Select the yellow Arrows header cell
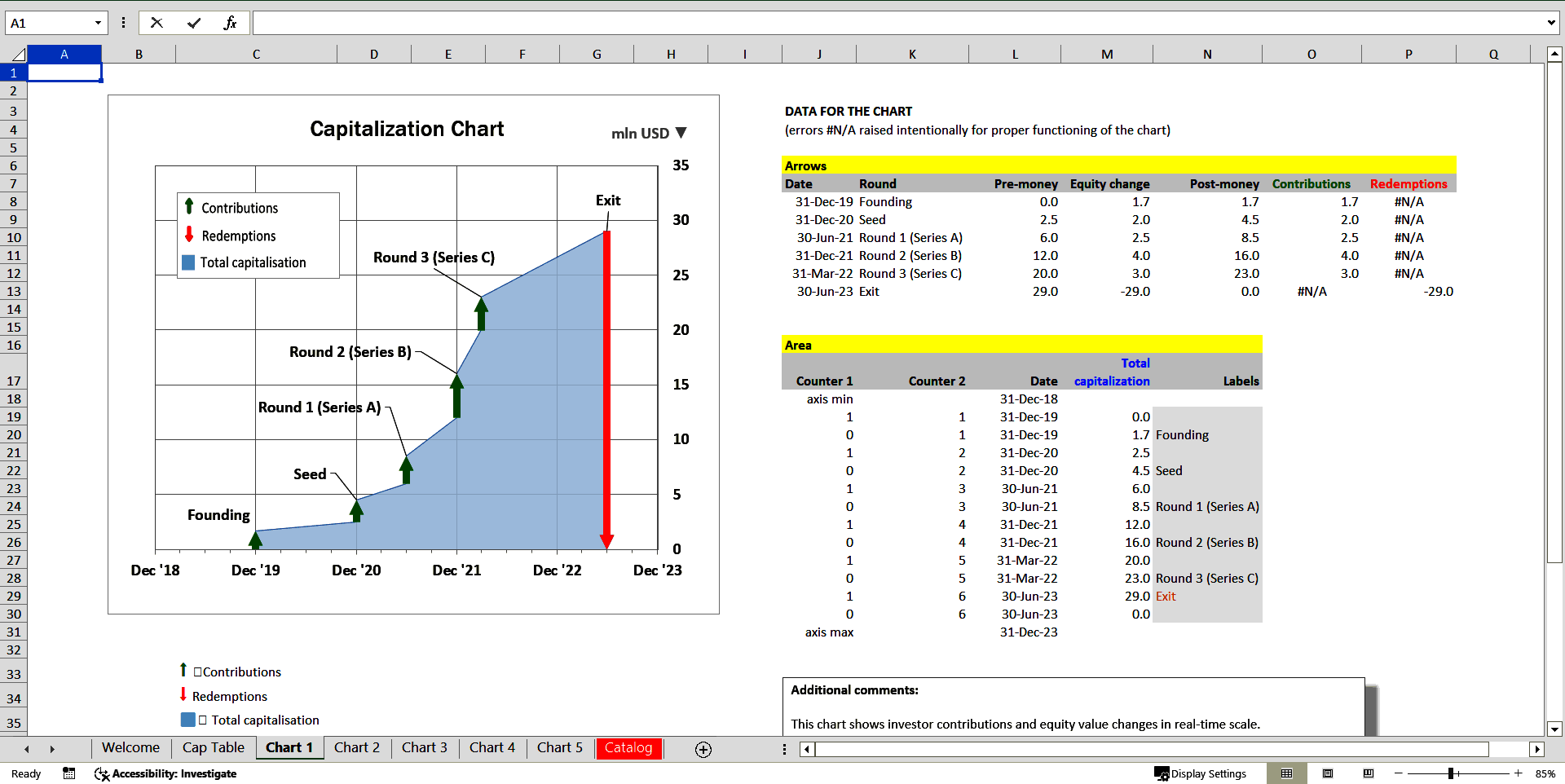The height and width of the screenshot is (784, 1565). pyautogui.click(x=819, y=165)
